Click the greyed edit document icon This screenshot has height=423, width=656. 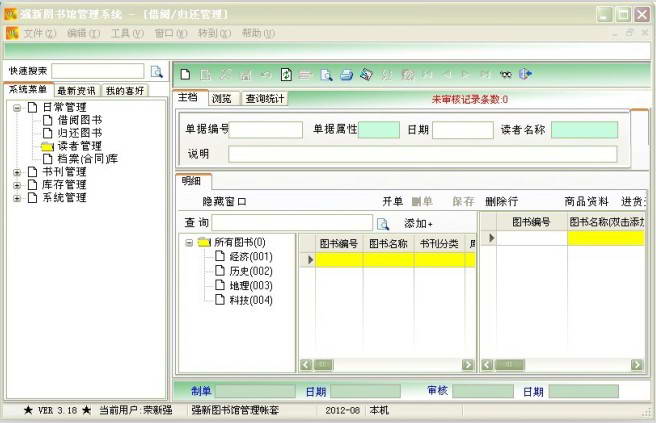(205, 74)
